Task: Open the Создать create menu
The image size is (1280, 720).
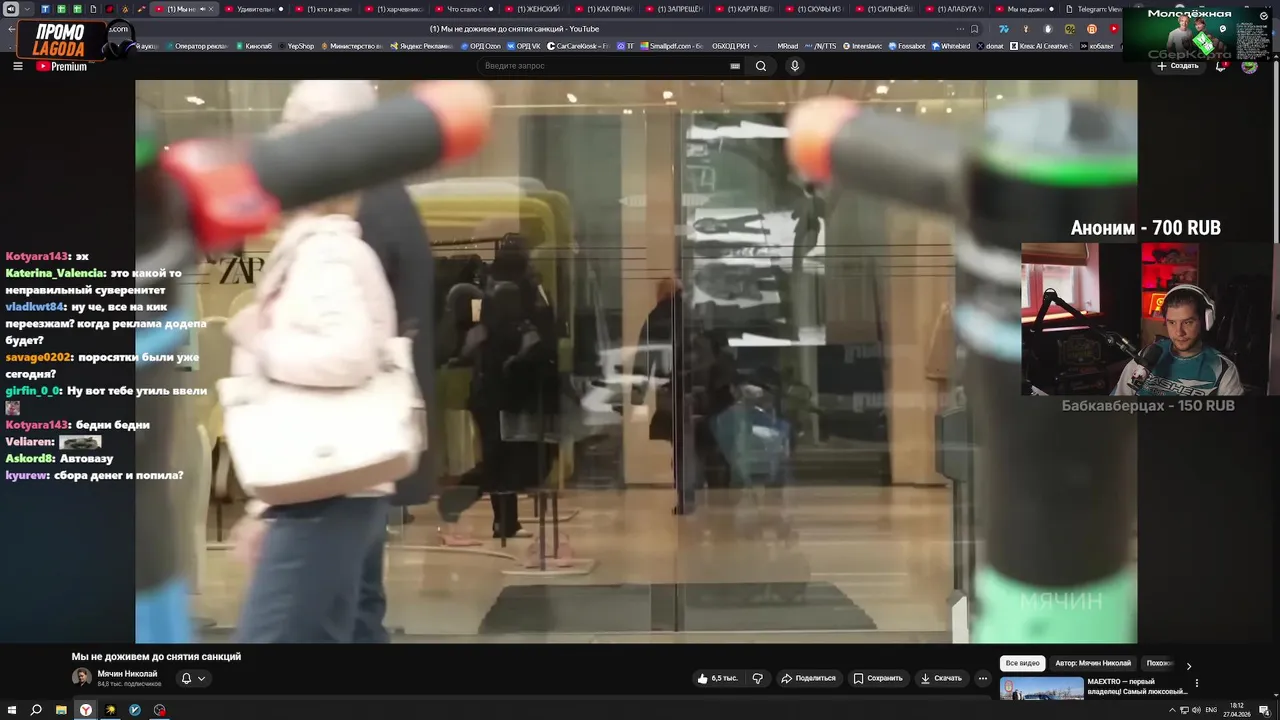Action: [1178, 66]
